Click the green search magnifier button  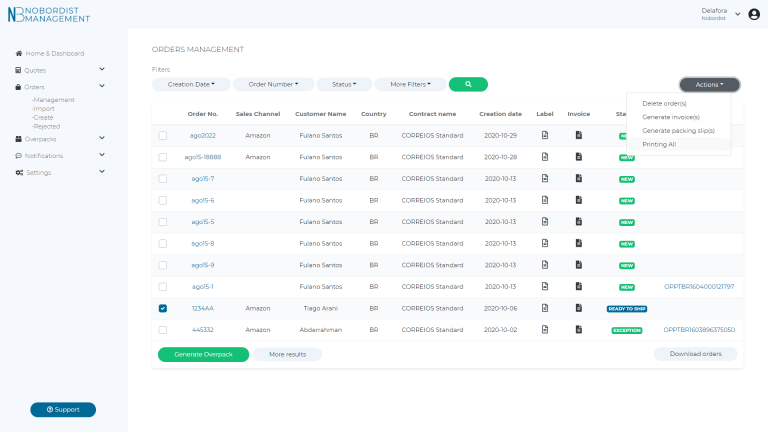coord(468,85)
